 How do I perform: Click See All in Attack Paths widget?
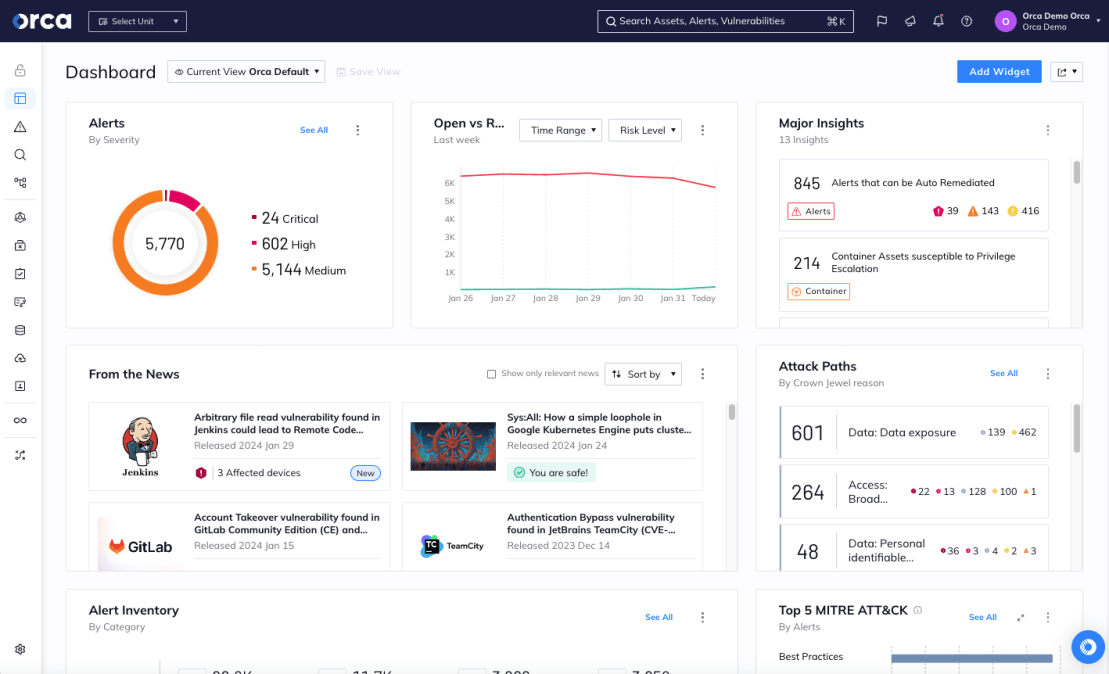(1004, 373)
